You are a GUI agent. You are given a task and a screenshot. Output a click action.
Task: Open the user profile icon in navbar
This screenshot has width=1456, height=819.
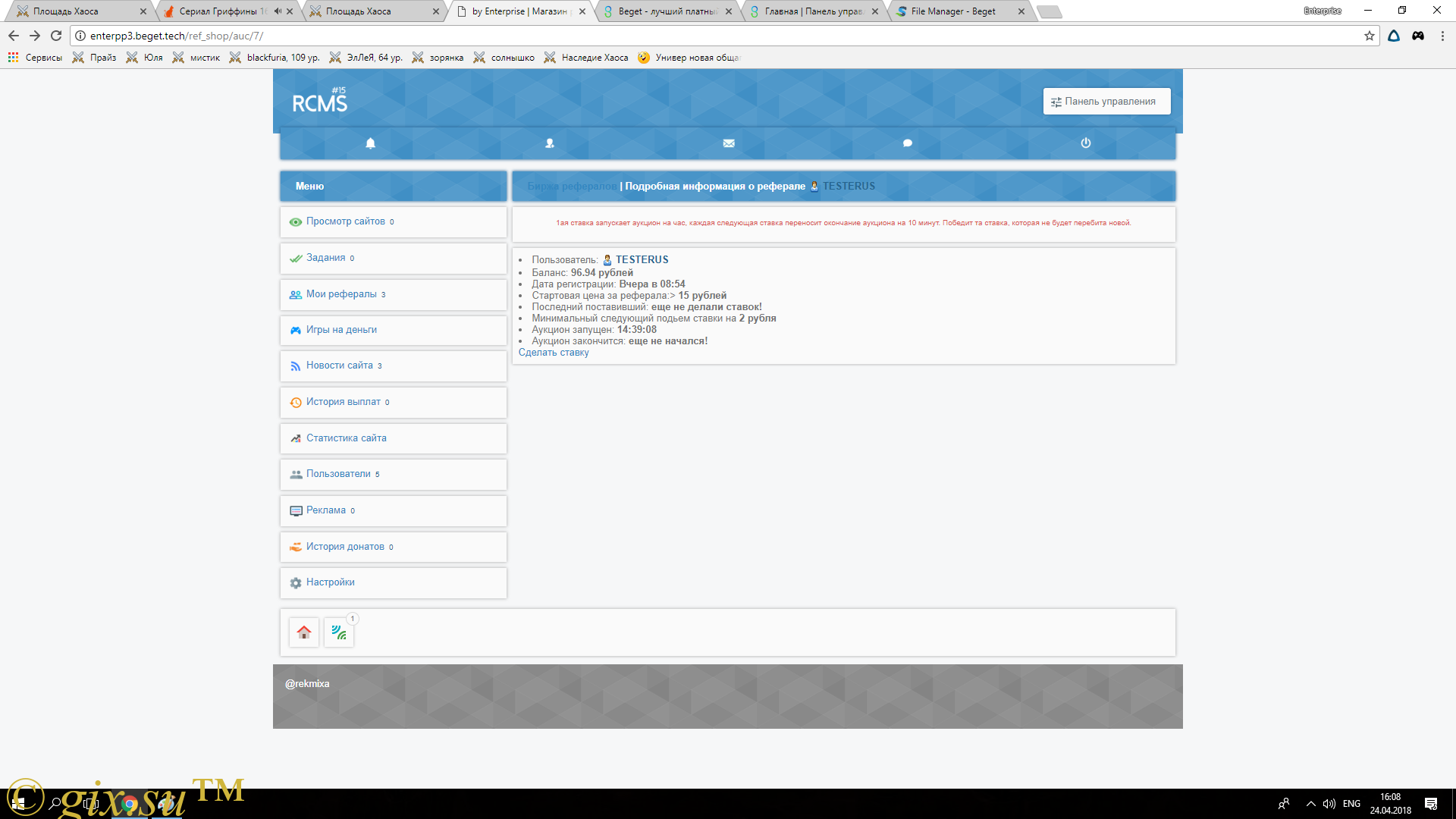tap(550, 143)
